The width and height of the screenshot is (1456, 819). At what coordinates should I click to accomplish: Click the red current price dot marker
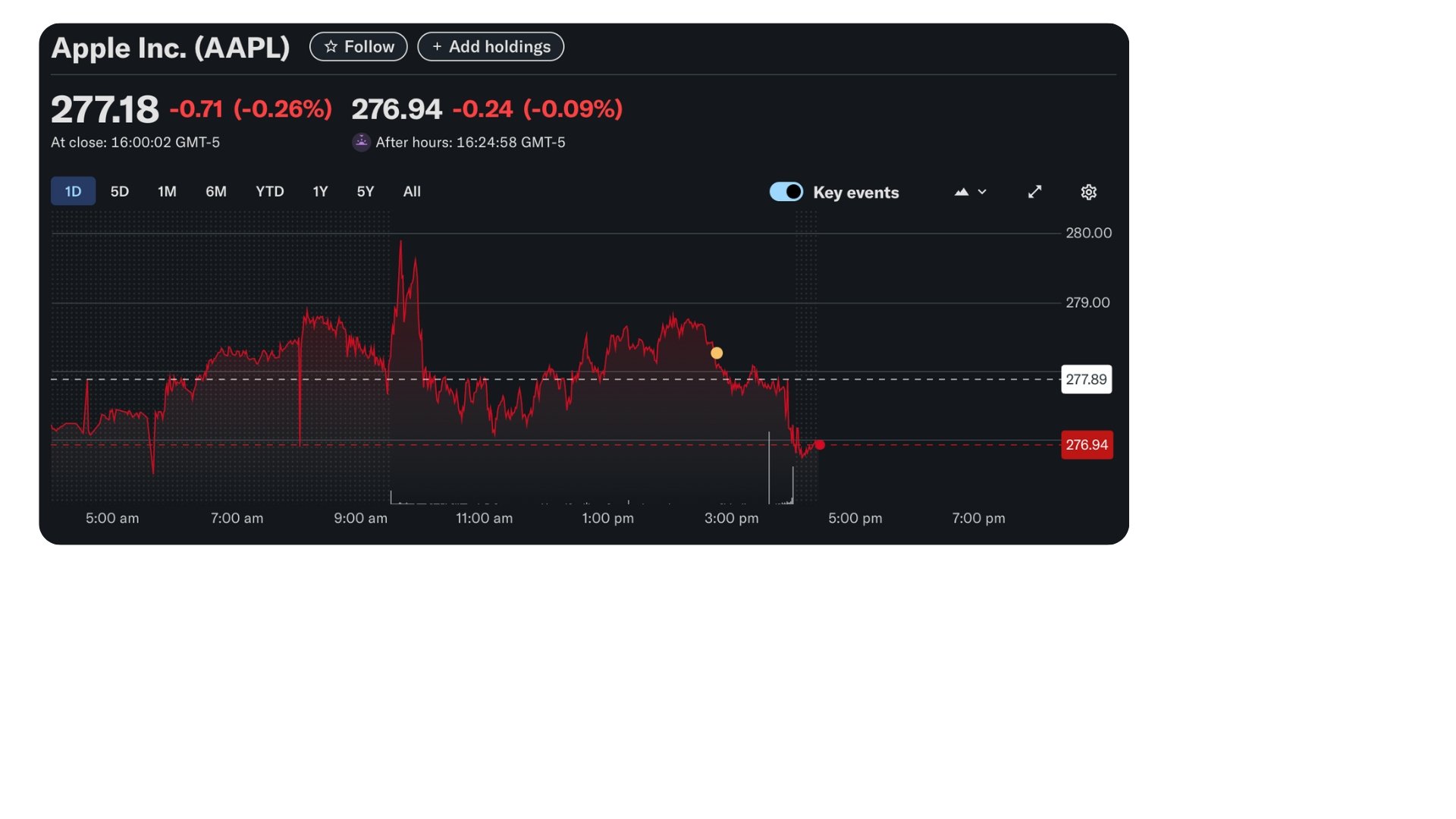pyautogui.click(x=819, y=445)
